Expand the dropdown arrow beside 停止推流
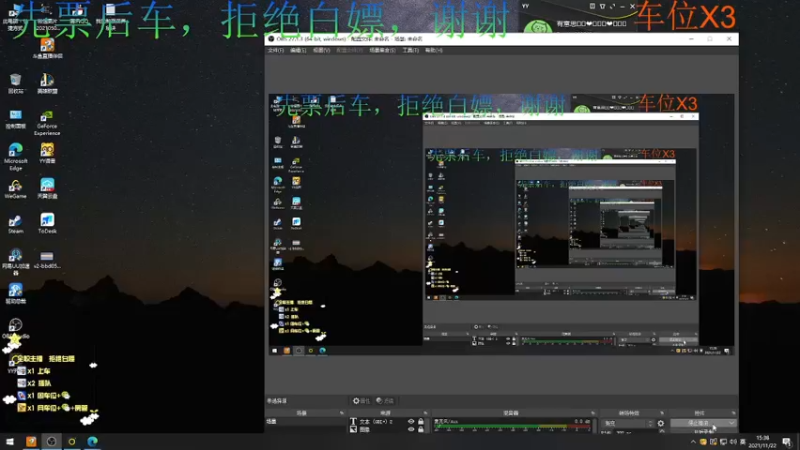Image resolution: width=800 pixels, height=450 pixels. coord(732,423)
